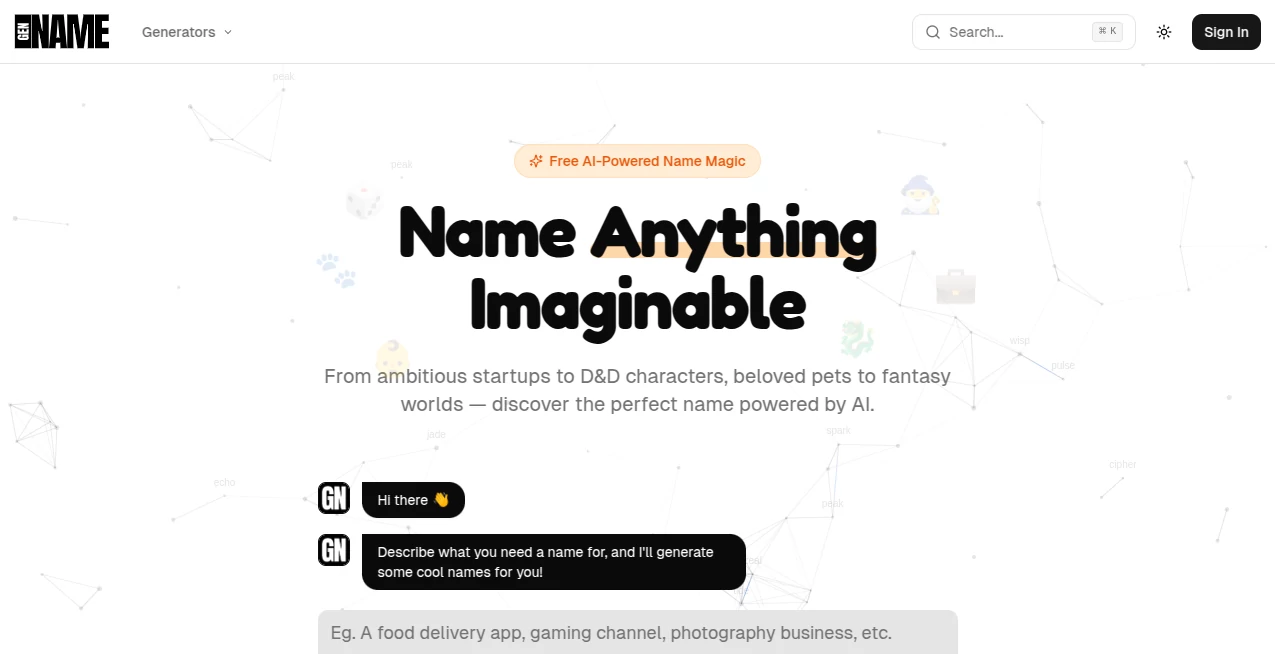Click the GenName logo in the header
This screenshot has width=1275, height=654.
(x=61, y=31)
